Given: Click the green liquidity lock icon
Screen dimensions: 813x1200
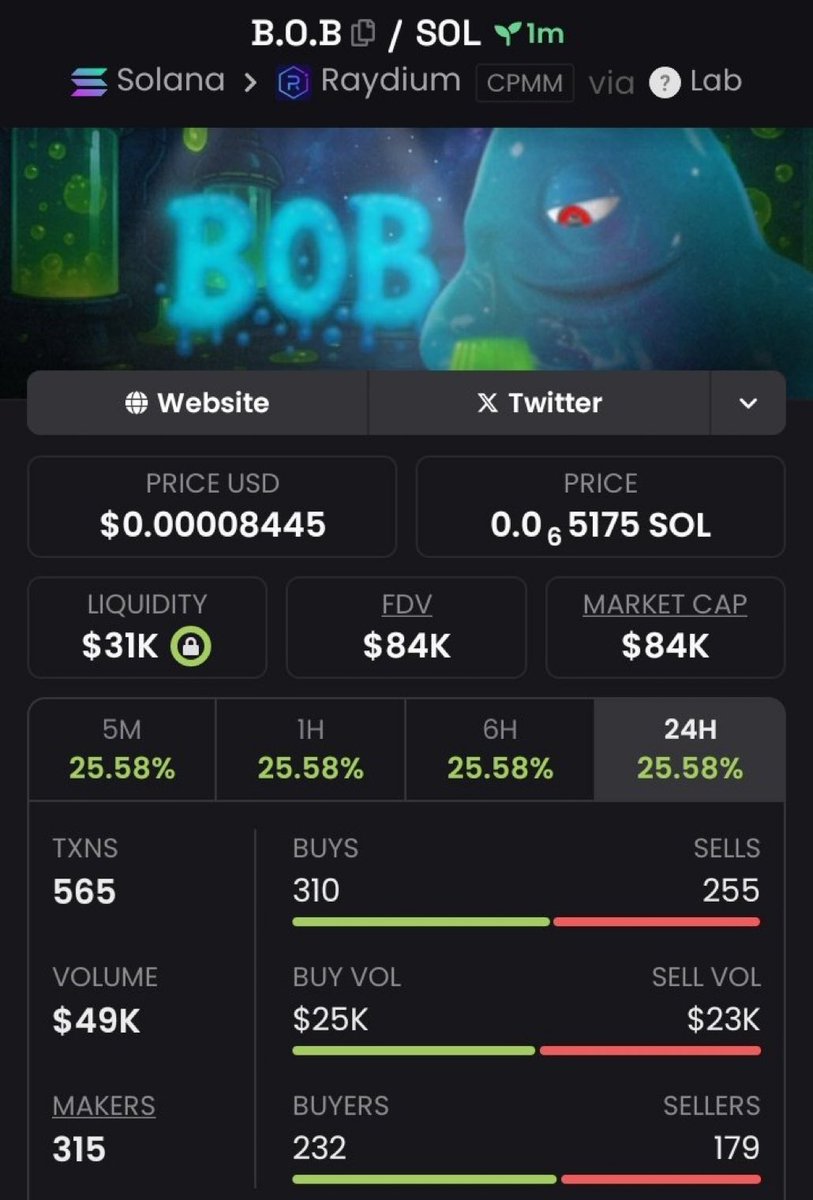Looking at the screenshot, I should click(190, 647).
